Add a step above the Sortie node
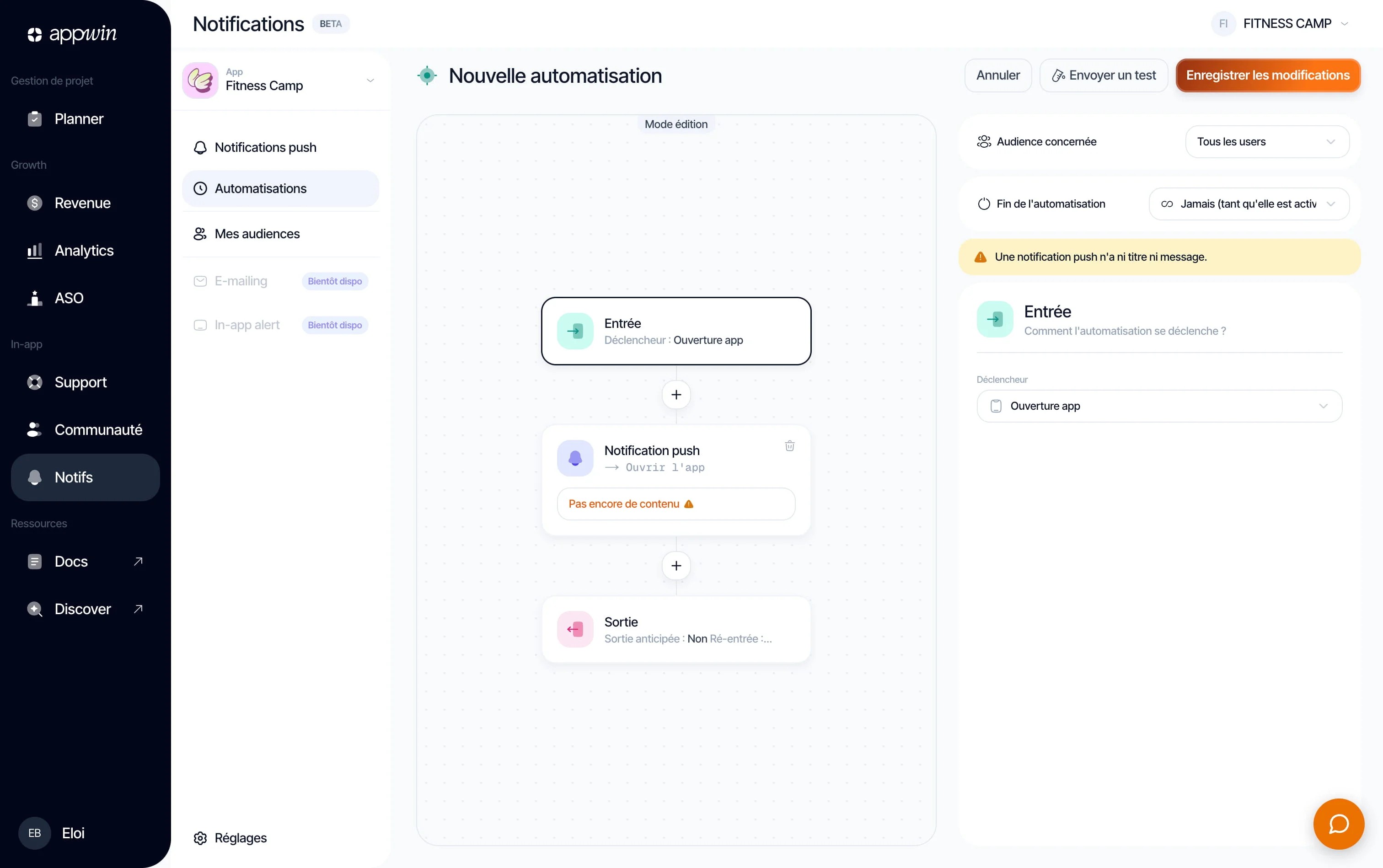The height and width of the screenshot is (868, 1383). 676,565
